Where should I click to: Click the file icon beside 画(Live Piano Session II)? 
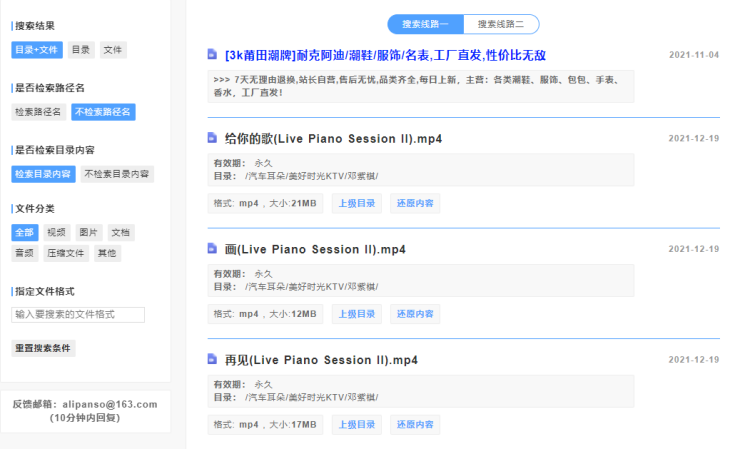click(x=212, y=248)
